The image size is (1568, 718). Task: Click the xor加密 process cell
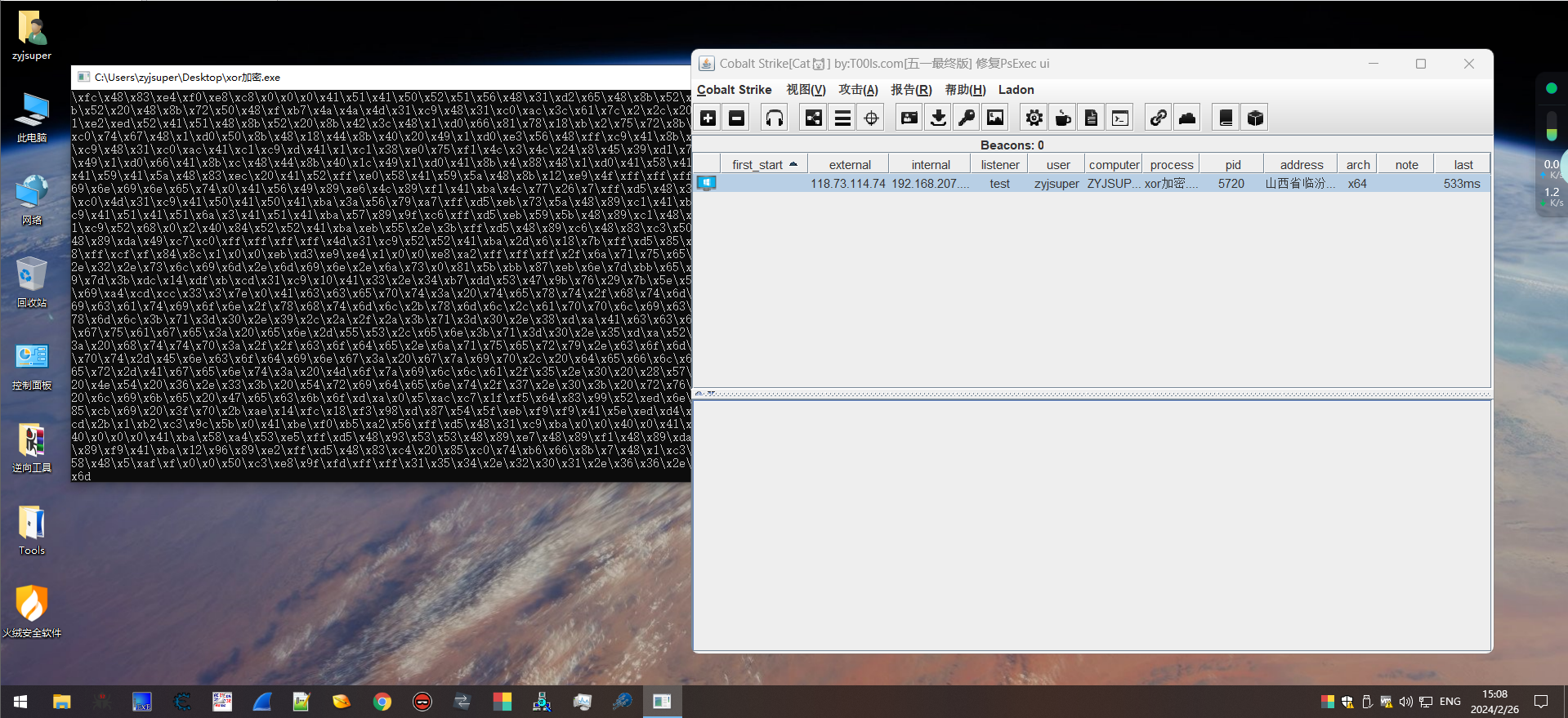[x=1171, y=184]
